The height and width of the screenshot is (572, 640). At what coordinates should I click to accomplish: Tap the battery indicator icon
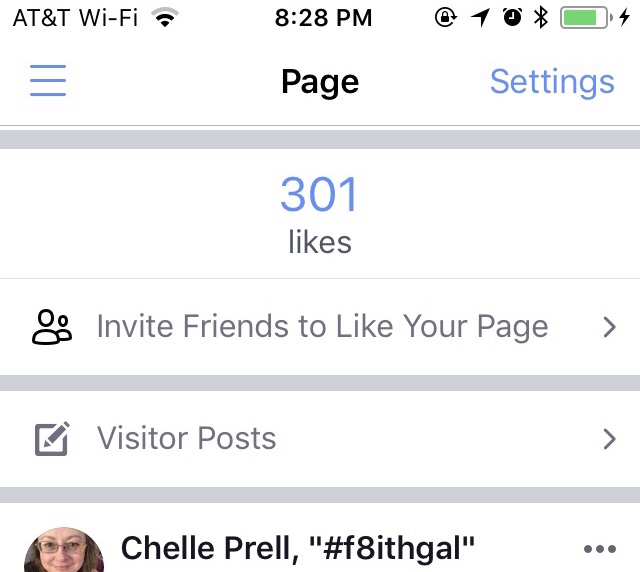tap(586, 17)
